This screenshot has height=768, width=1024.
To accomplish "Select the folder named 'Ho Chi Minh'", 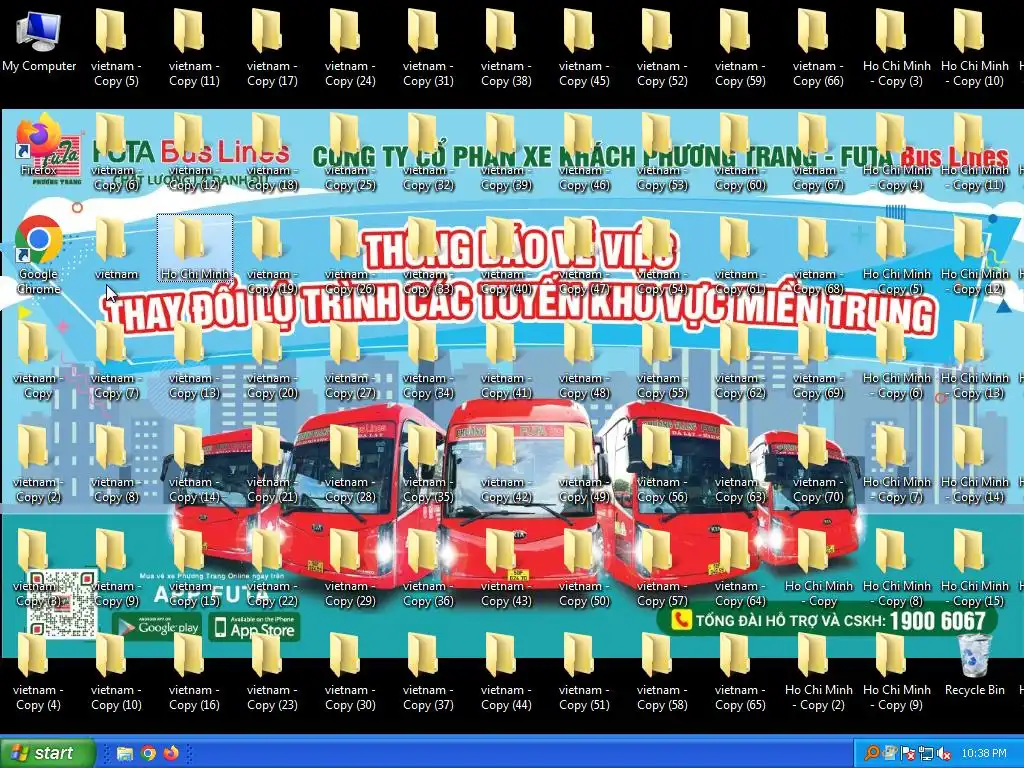I will 195,249.
